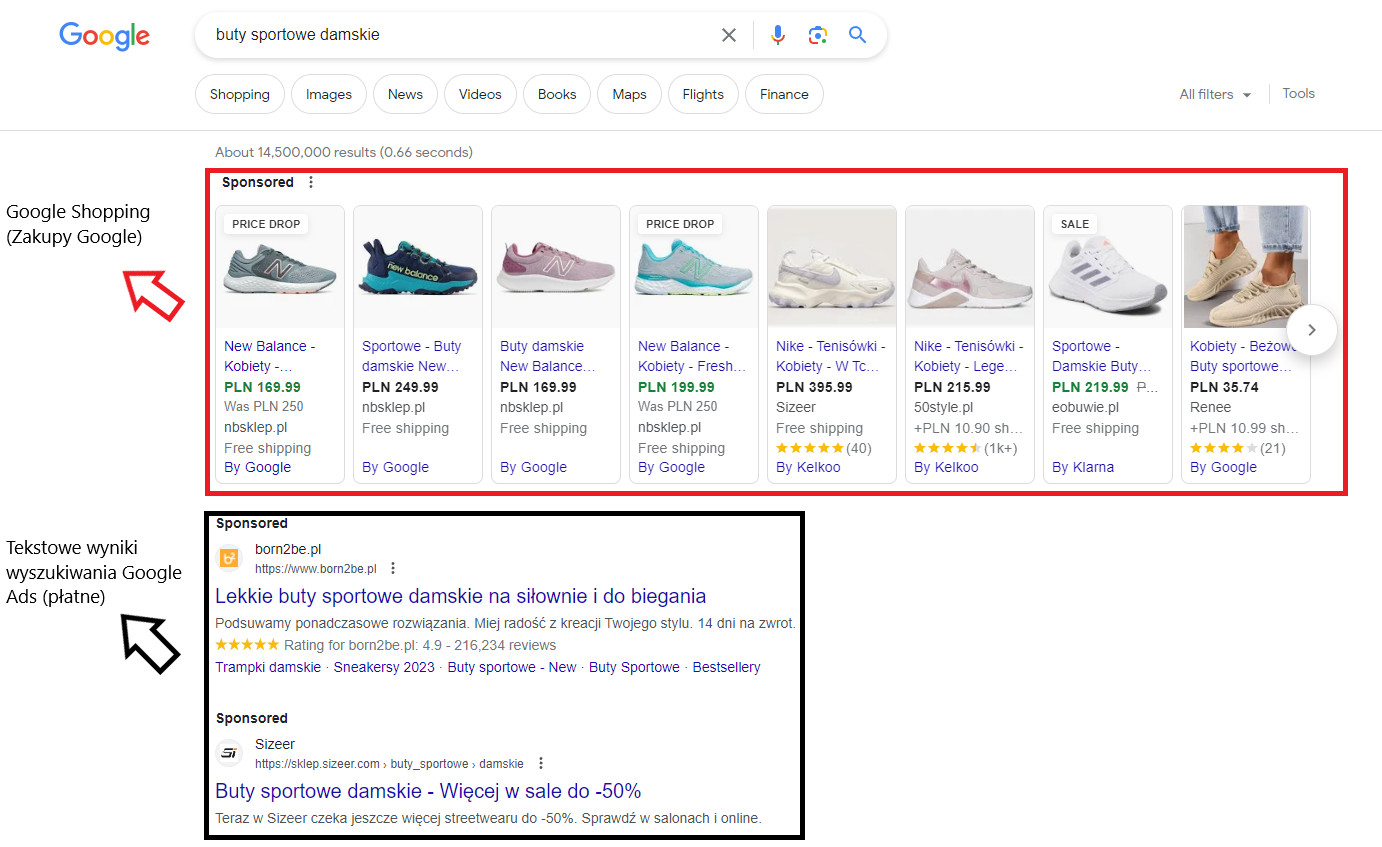1382x847 pixels.
Task: Select the Videos filter chip
Action: pos(480,94)
